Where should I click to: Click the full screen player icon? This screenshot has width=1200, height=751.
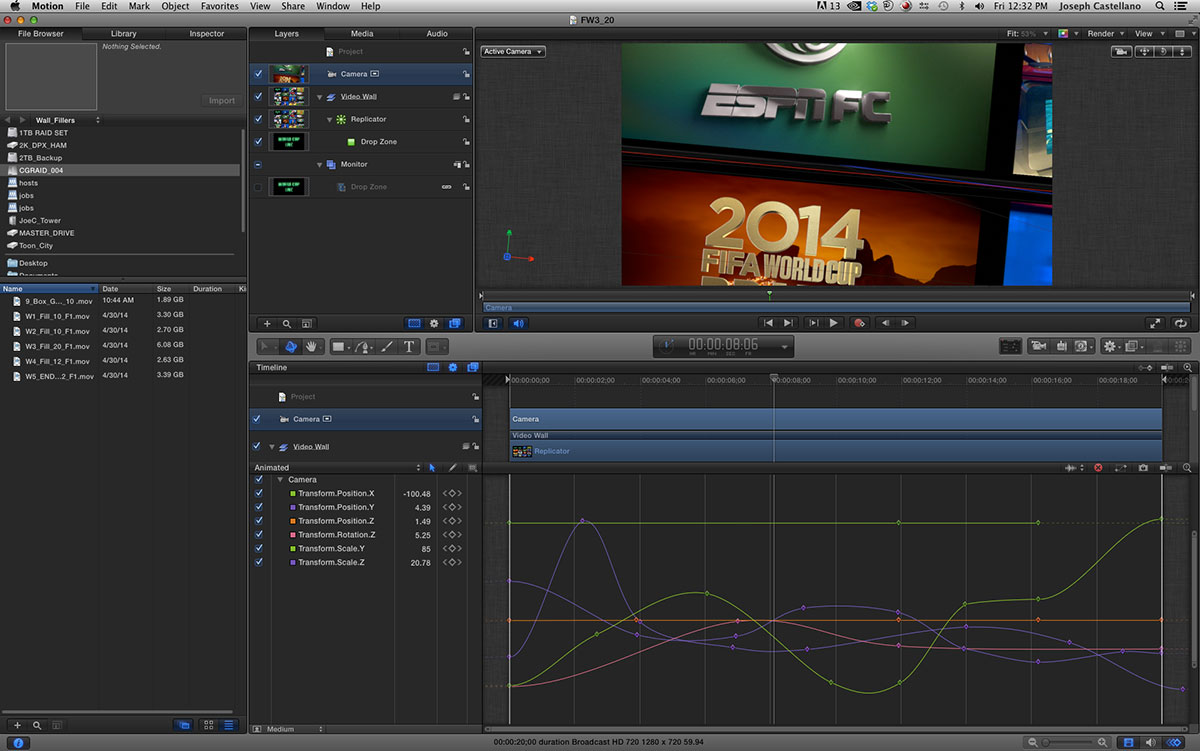(1155, 323)
